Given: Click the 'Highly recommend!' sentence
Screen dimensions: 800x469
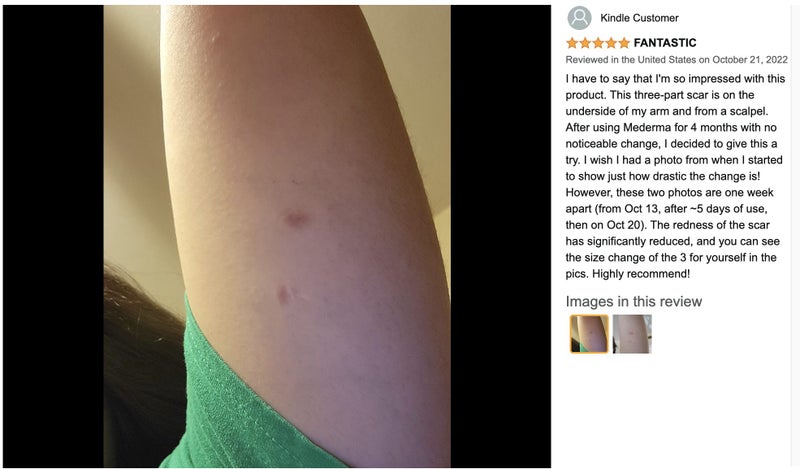Looking at the screenshot, I should pos(641,274).
